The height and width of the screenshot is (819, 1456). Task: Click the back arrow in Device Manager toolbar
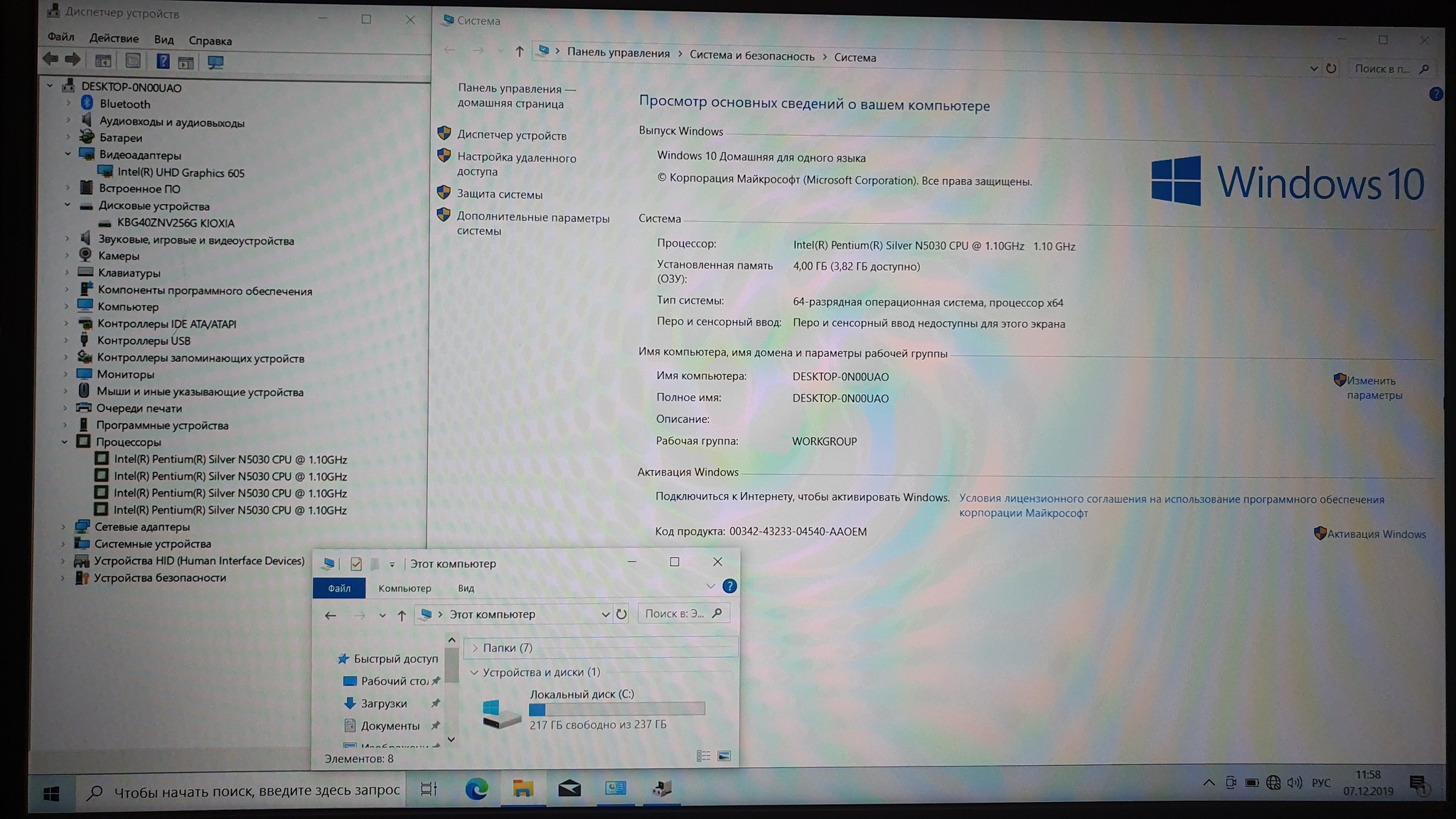(x=50, y=60)
